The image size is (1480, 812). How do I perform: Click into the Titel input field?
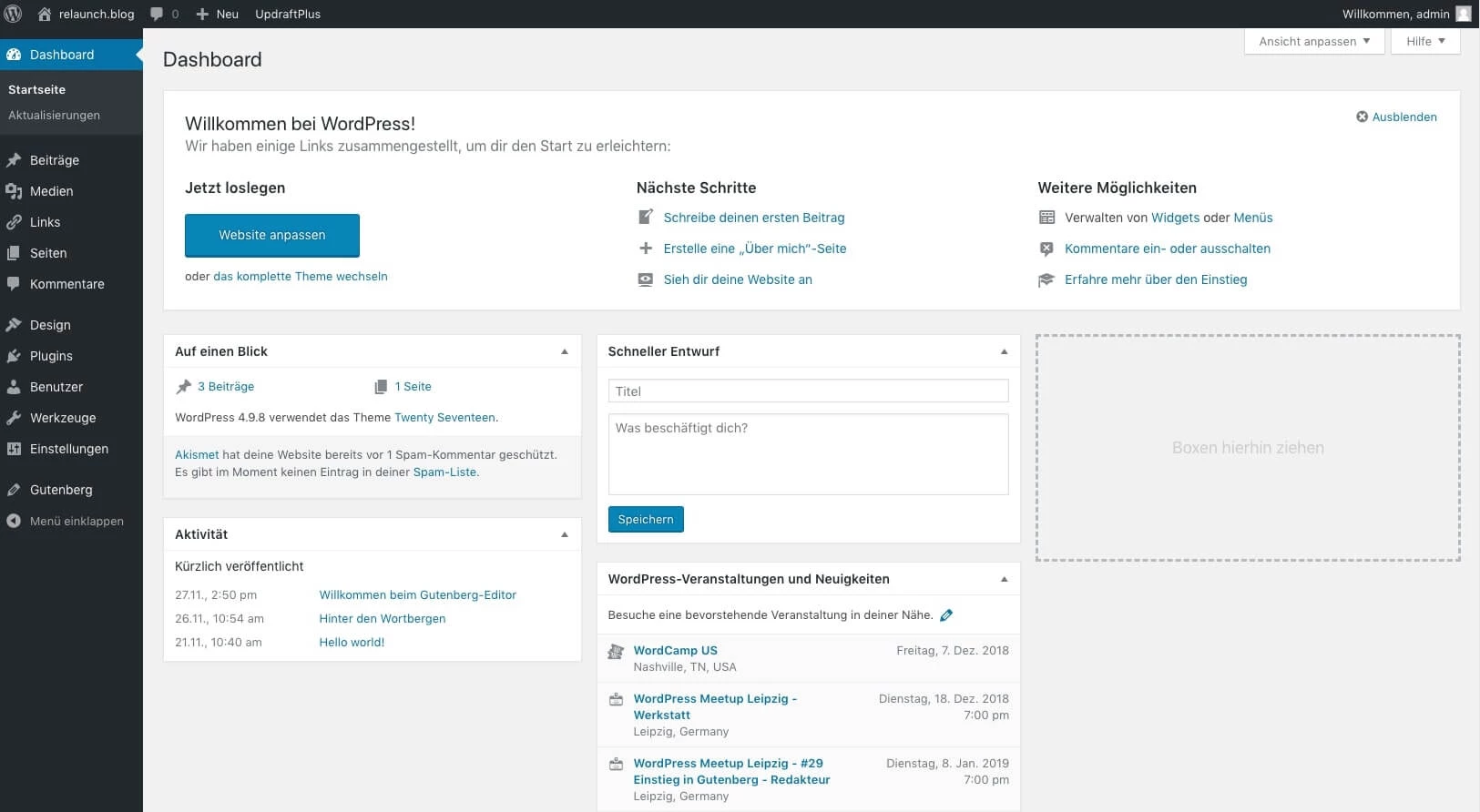tap(807, 391)
